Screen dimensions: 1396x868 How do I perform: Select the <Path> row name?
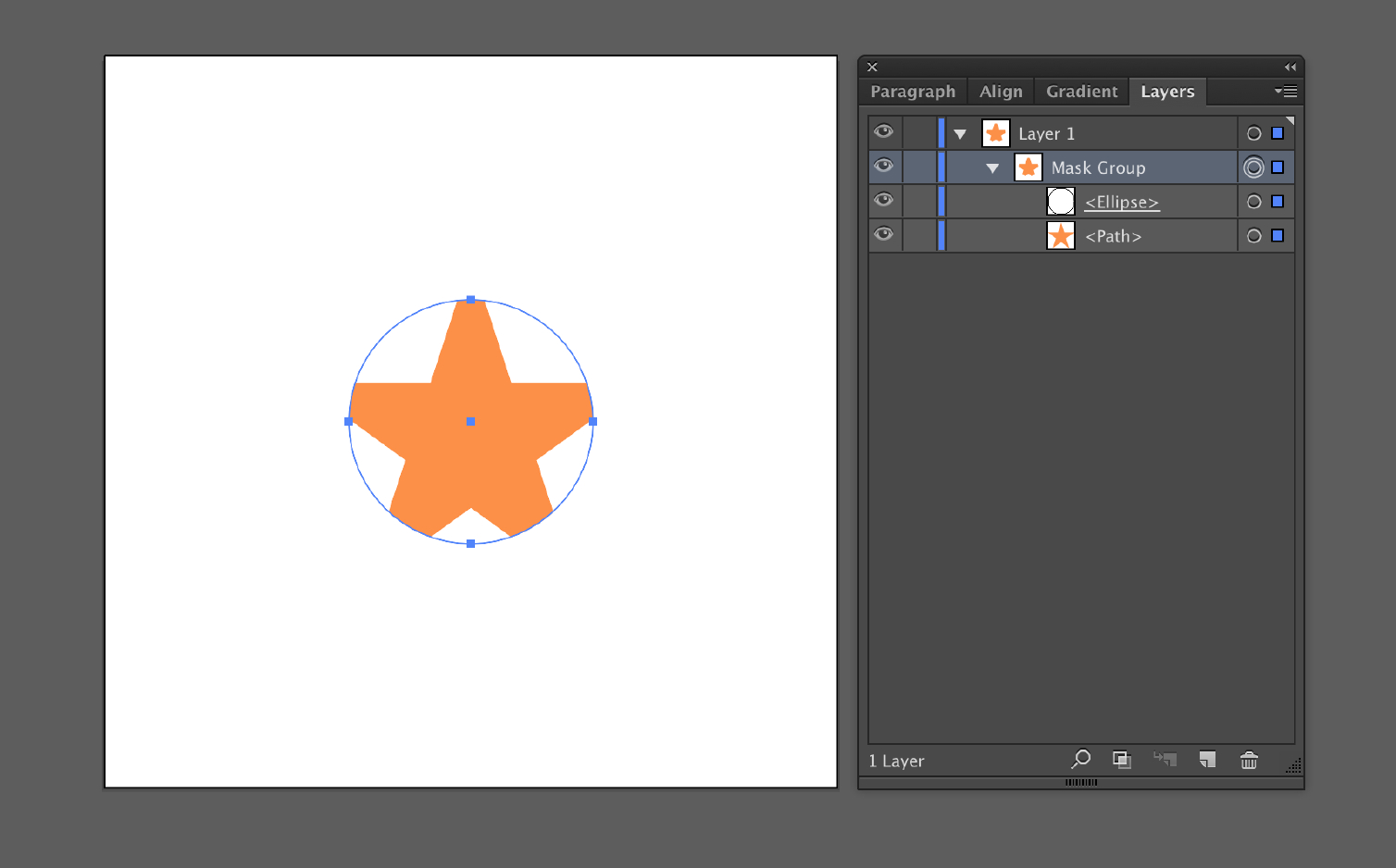(1113, 237)
